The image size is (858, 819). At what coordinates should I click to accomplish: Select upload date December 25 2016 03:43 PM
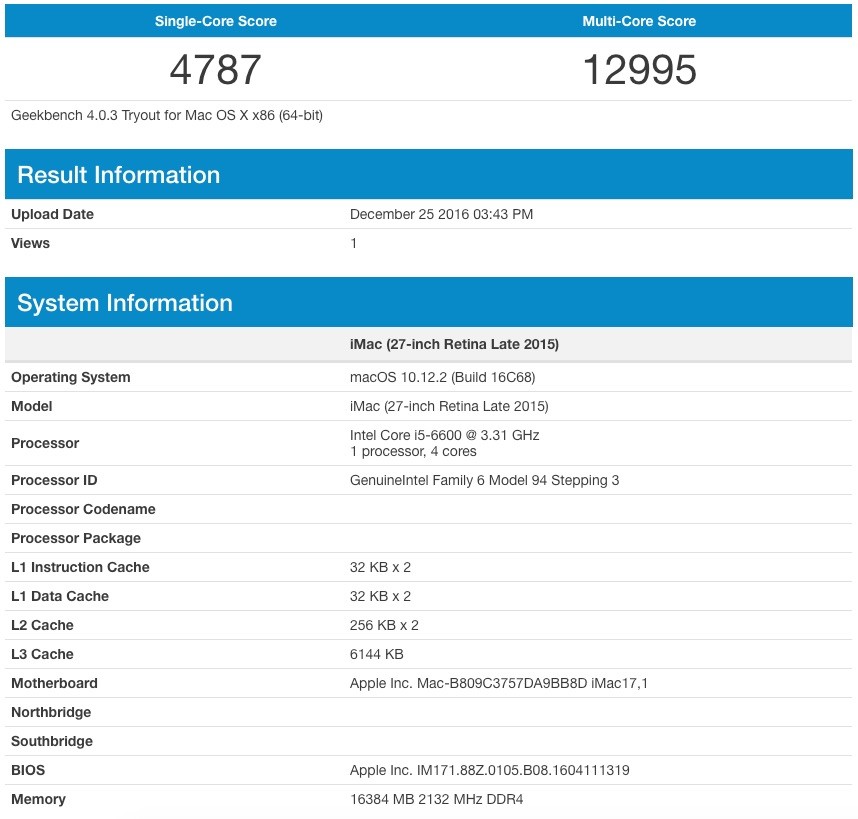coord(442,214)
